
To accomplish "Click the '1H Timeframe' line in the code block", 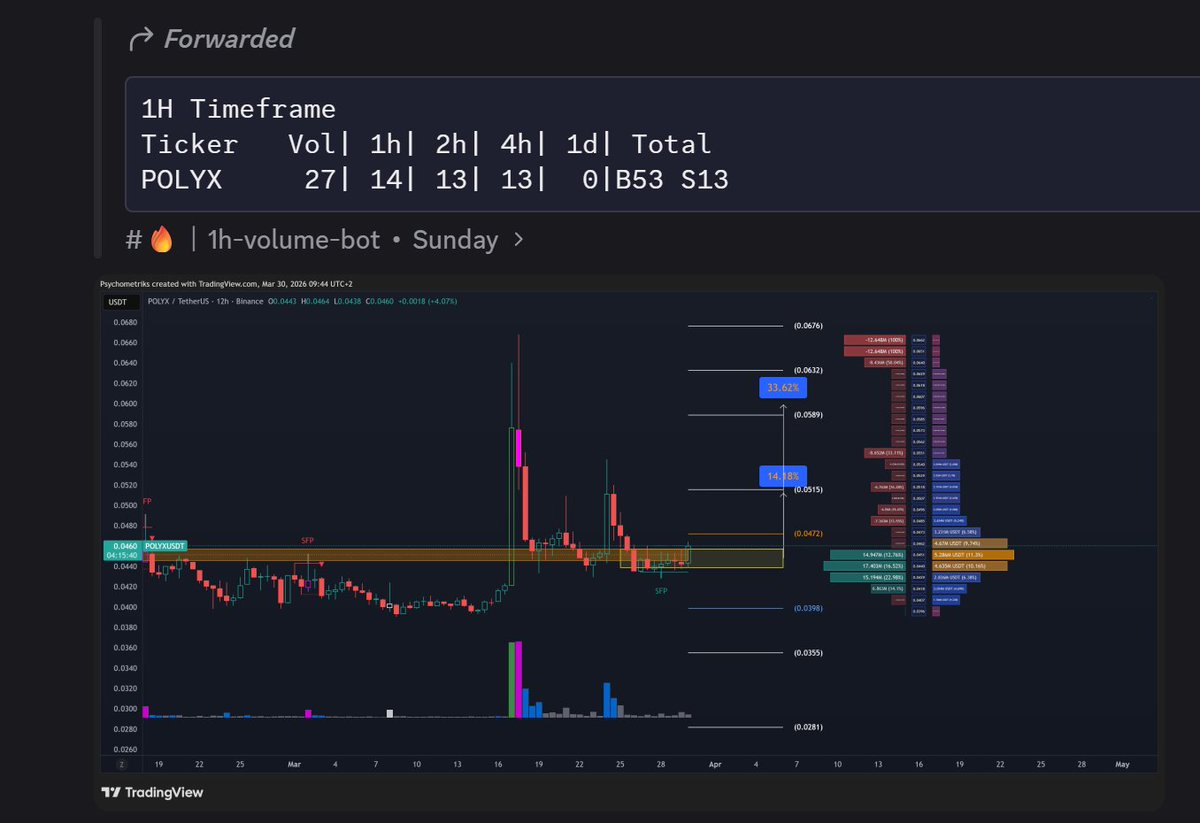I will click(238, 109).
